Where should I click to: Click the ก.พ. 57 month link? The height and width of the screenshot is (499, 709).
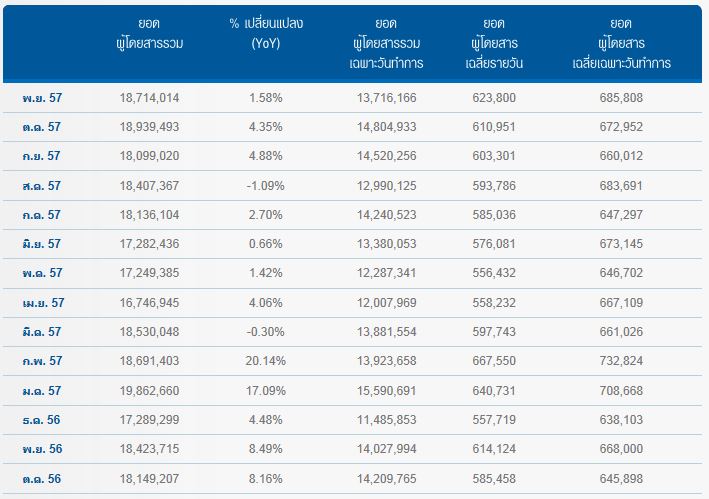click(x=43, y=361)
